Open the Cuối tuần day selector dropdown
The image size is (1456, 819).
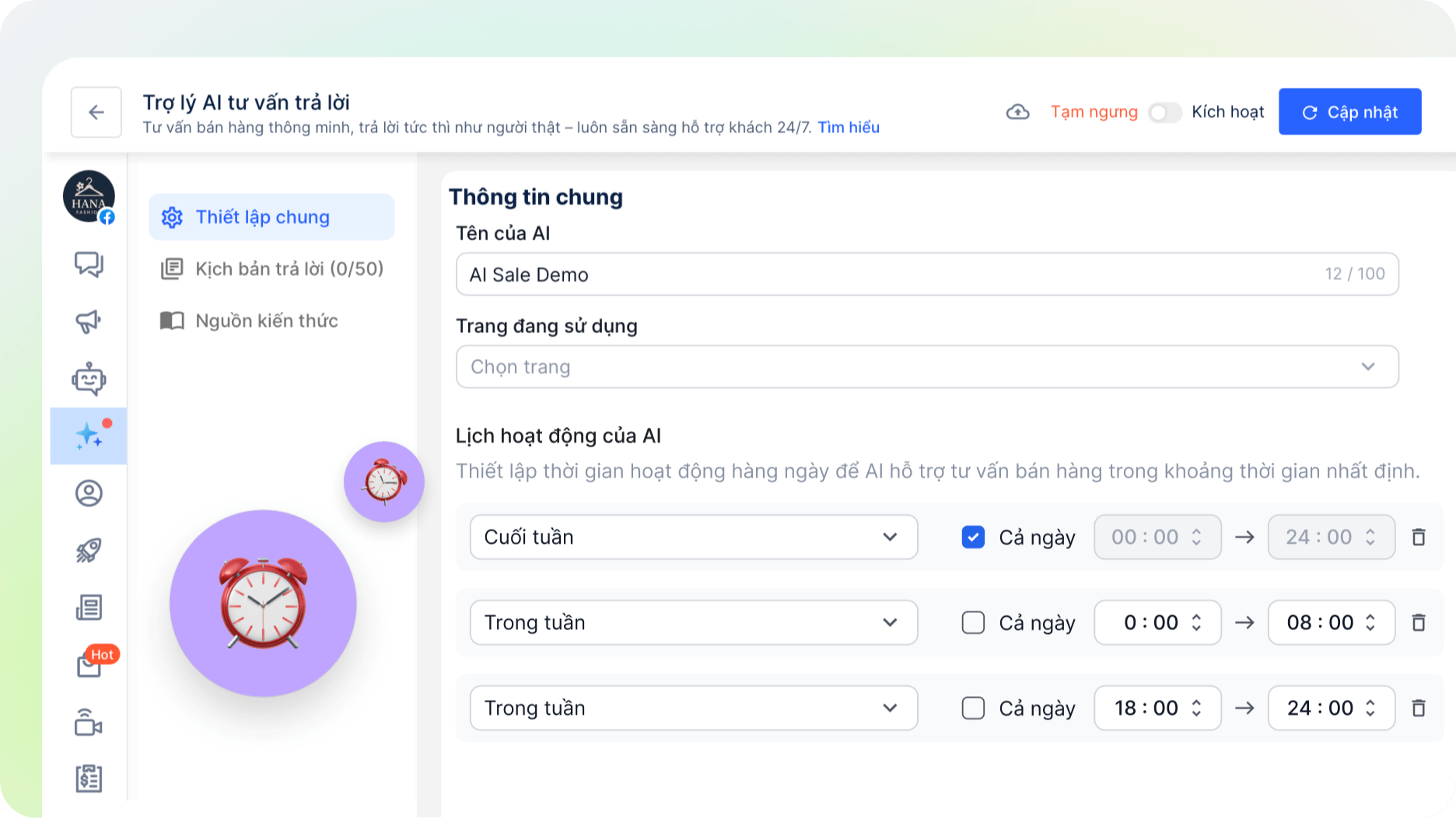click(694, 537)
